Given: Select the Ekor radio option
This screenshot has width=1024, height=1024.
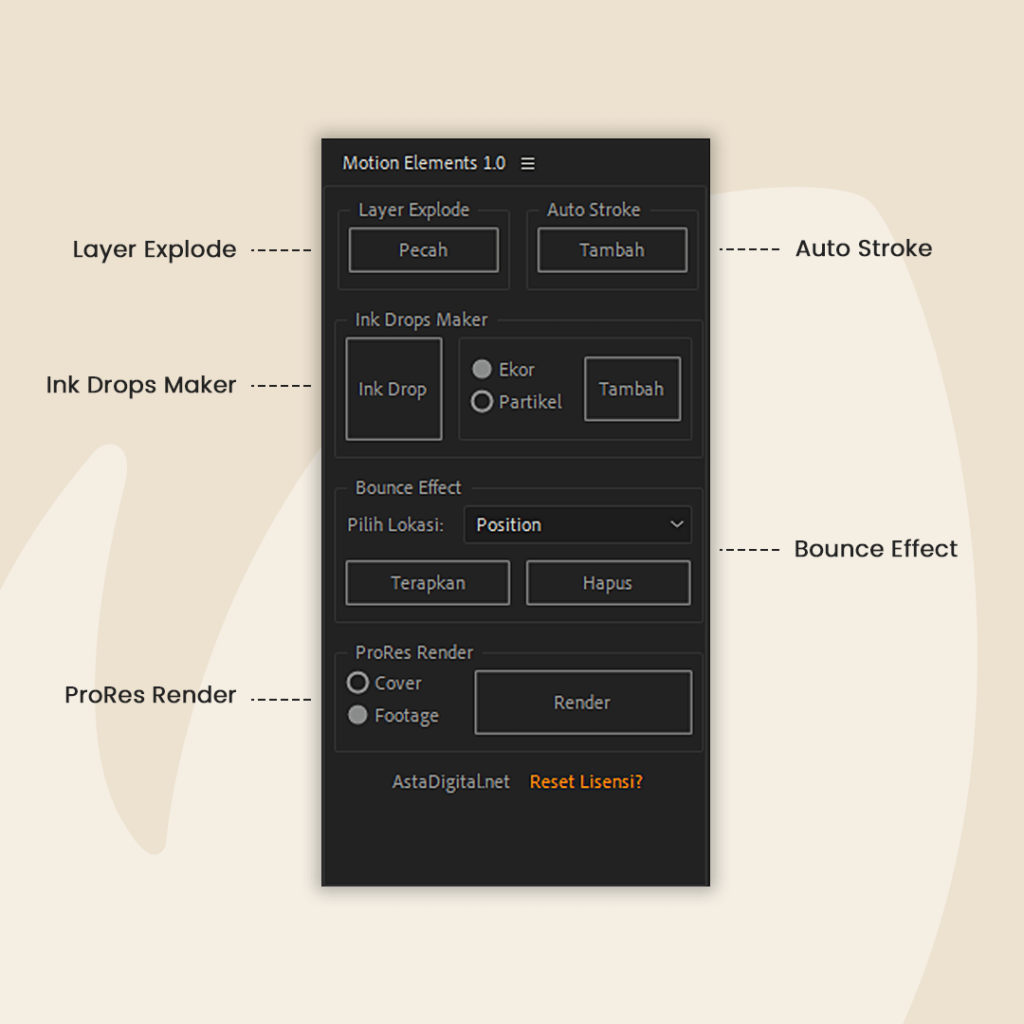Looking at the screenshot, I should pos(482,370).
